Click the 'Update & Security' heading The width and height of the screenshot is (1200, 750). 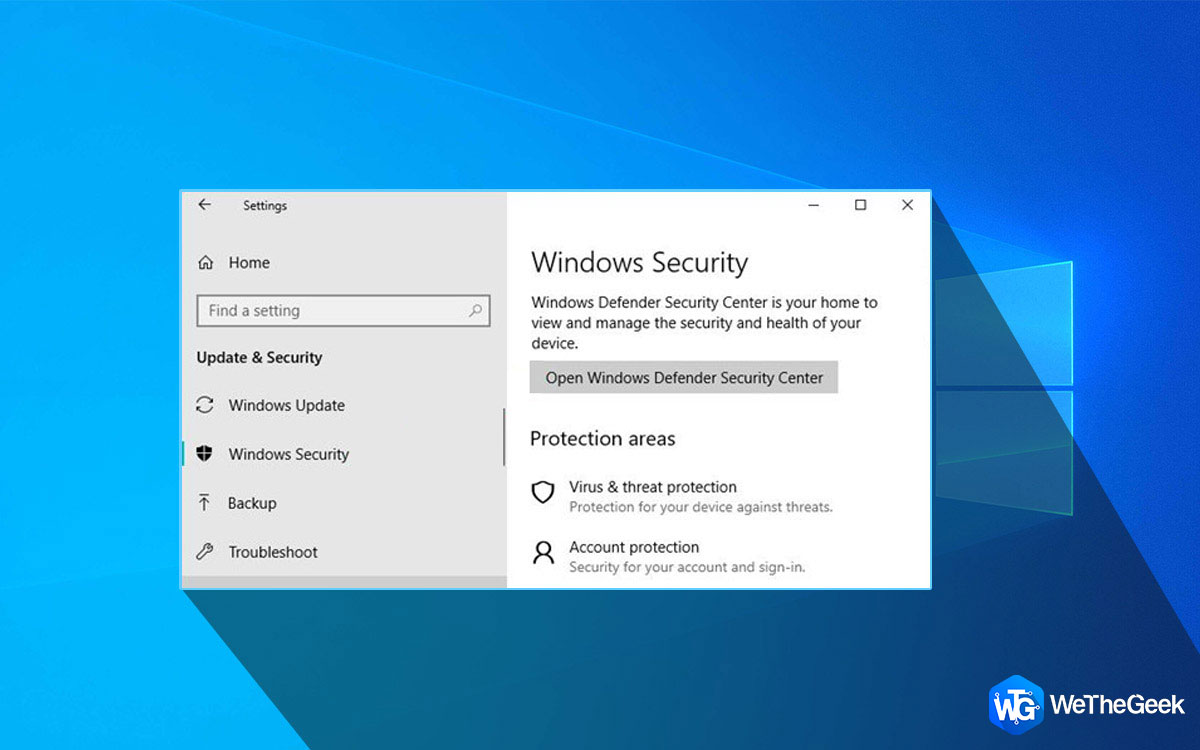(259, 358)
